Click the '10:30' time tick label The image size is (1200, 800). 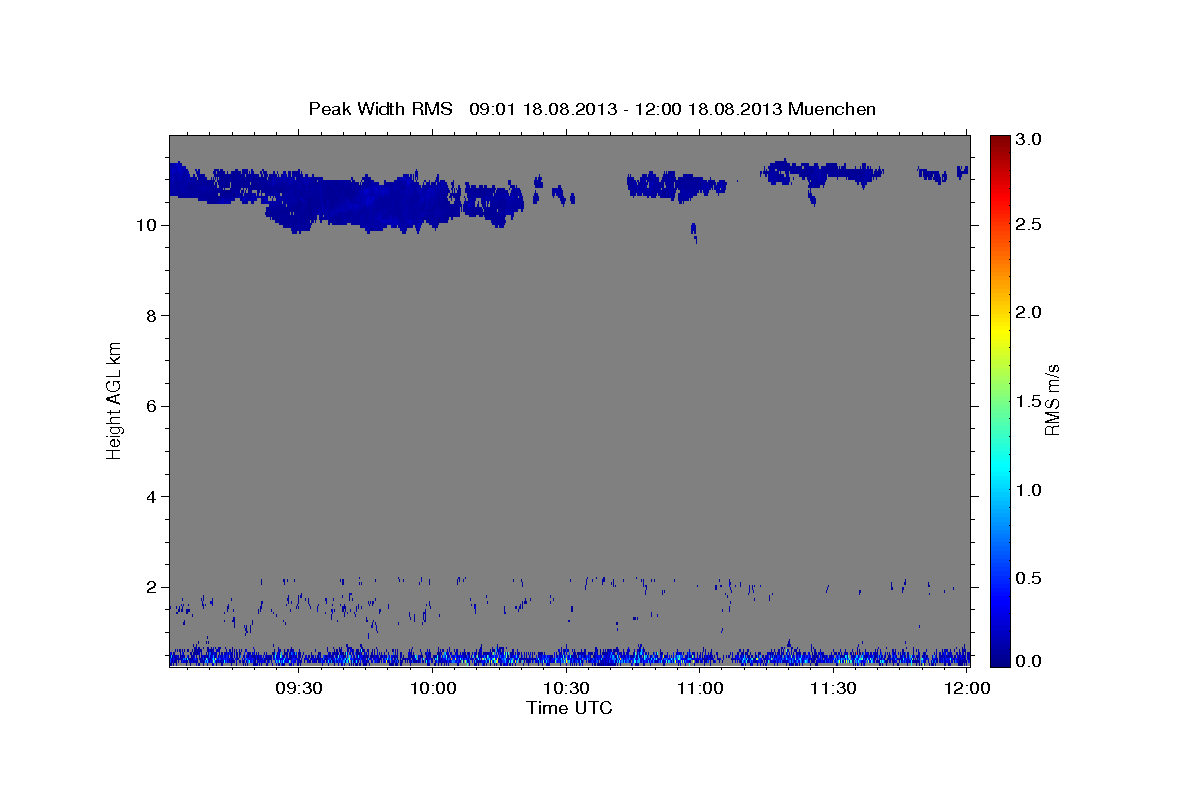click(566, 688)
